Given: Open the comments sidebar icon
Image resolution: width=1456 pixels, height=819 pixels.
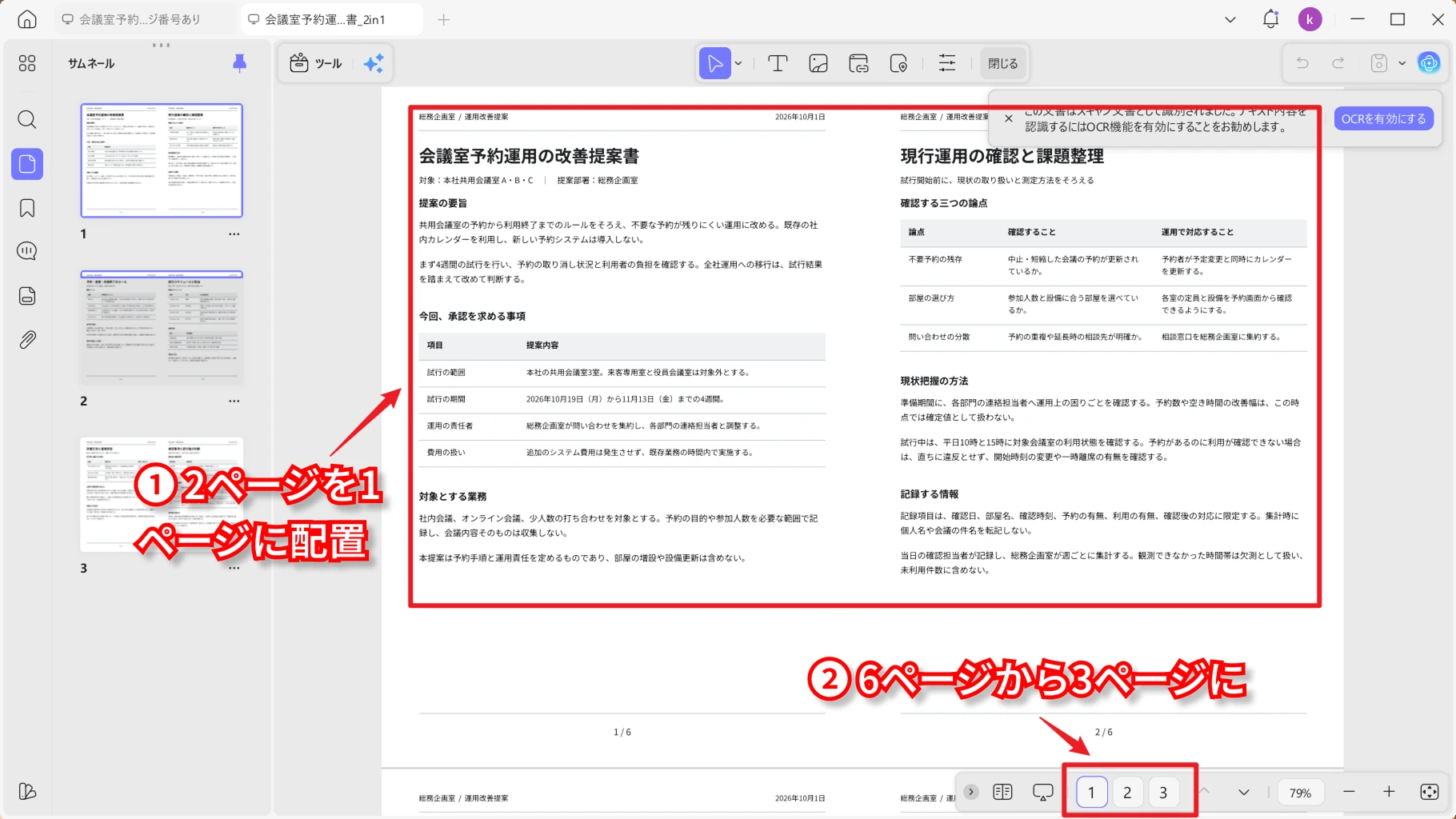Looking at the screenshot, I should [27, 251].
